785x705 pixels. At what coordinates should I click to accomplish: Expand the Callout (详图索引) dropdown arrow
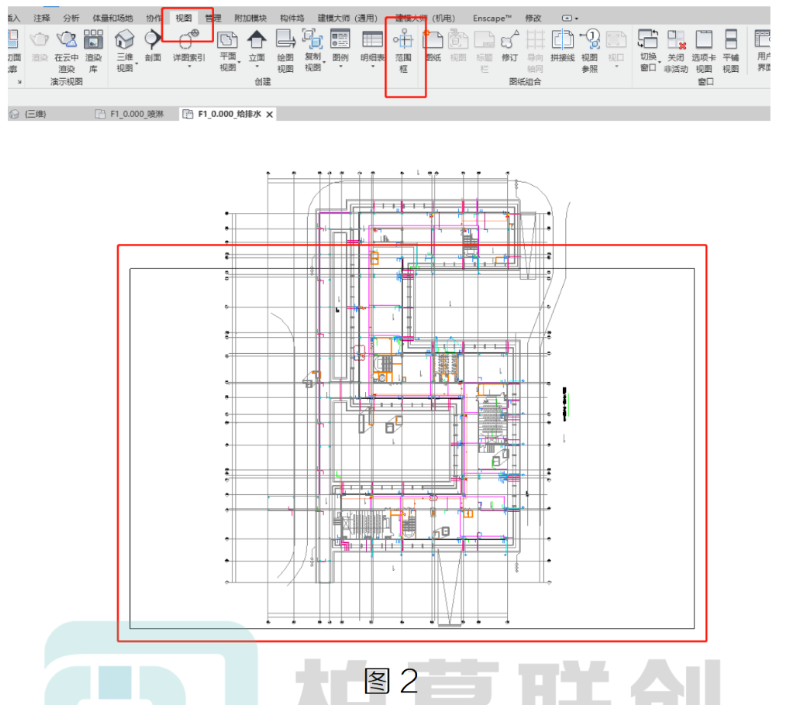[x=189, y=66]
